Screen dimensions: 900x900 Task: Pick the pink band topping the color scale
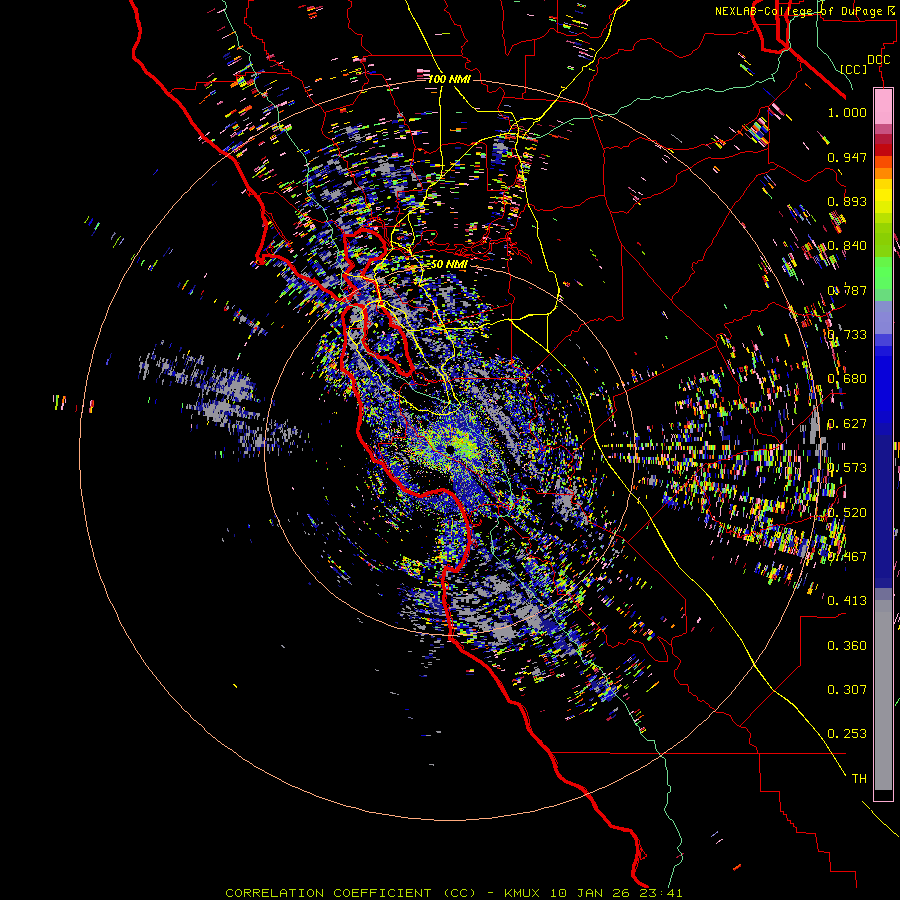tap(883, 106)
